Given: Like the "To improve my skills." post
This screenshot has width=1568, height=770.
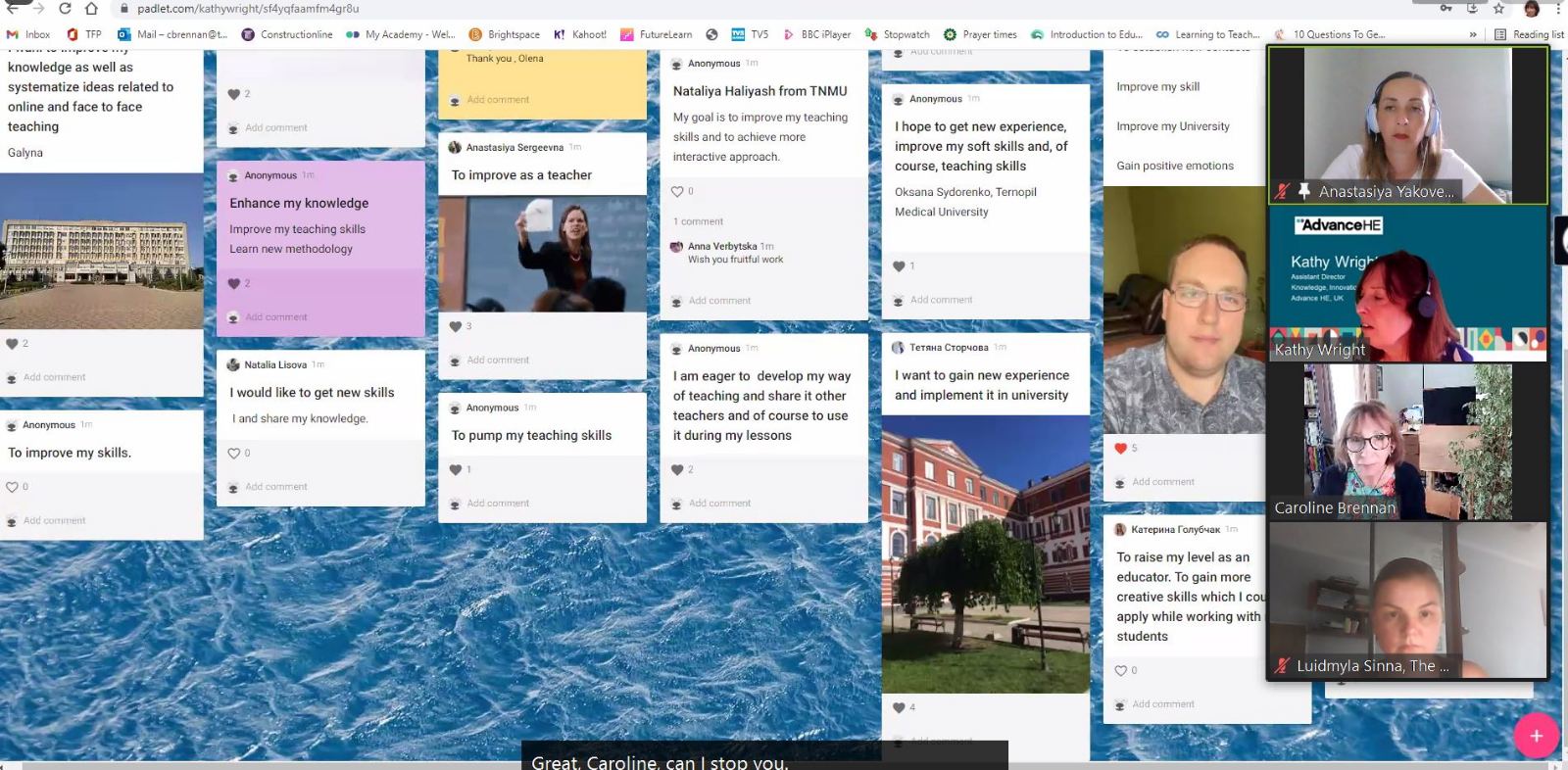Looking at the screenshot, I should point(13,487).
